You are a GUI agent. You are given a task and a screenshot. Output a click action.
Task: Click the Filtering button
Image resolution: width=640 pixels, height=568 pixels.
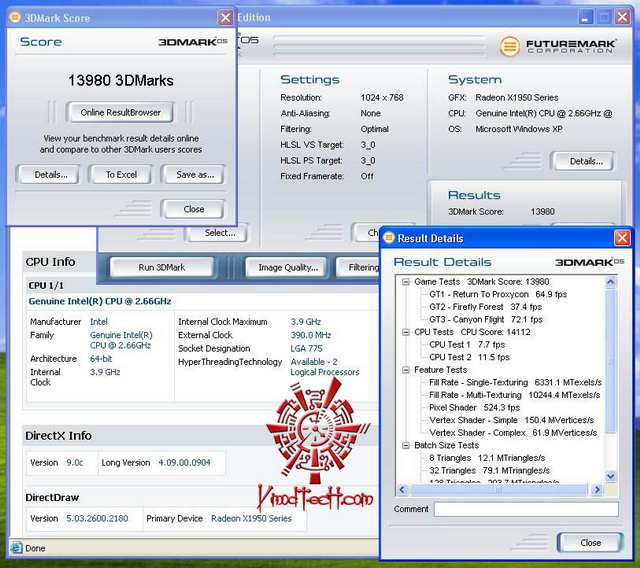tap(360, 268)
